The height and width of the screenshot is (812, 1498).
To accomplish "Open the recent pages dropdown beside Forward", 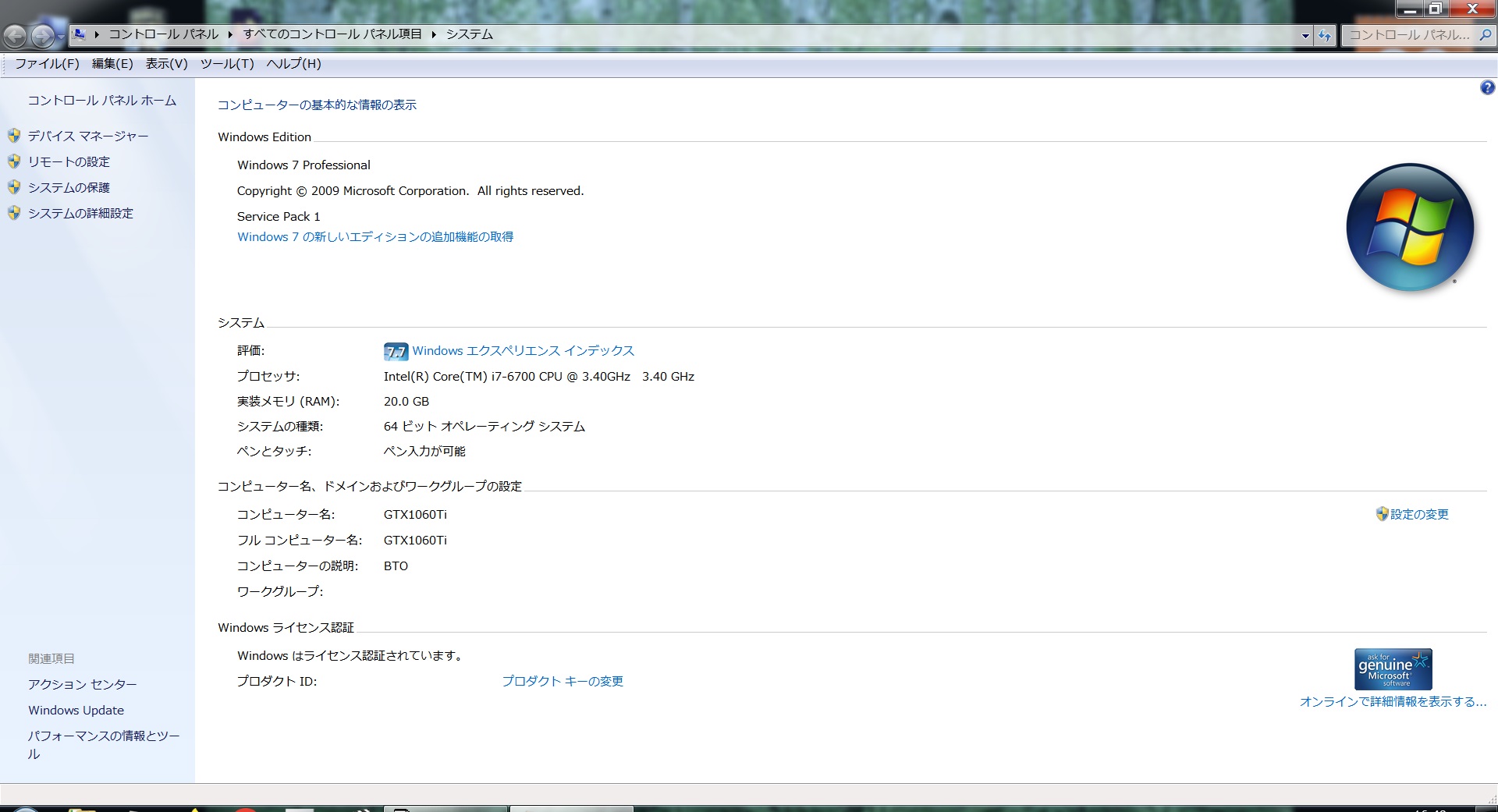I will [61, 37].
